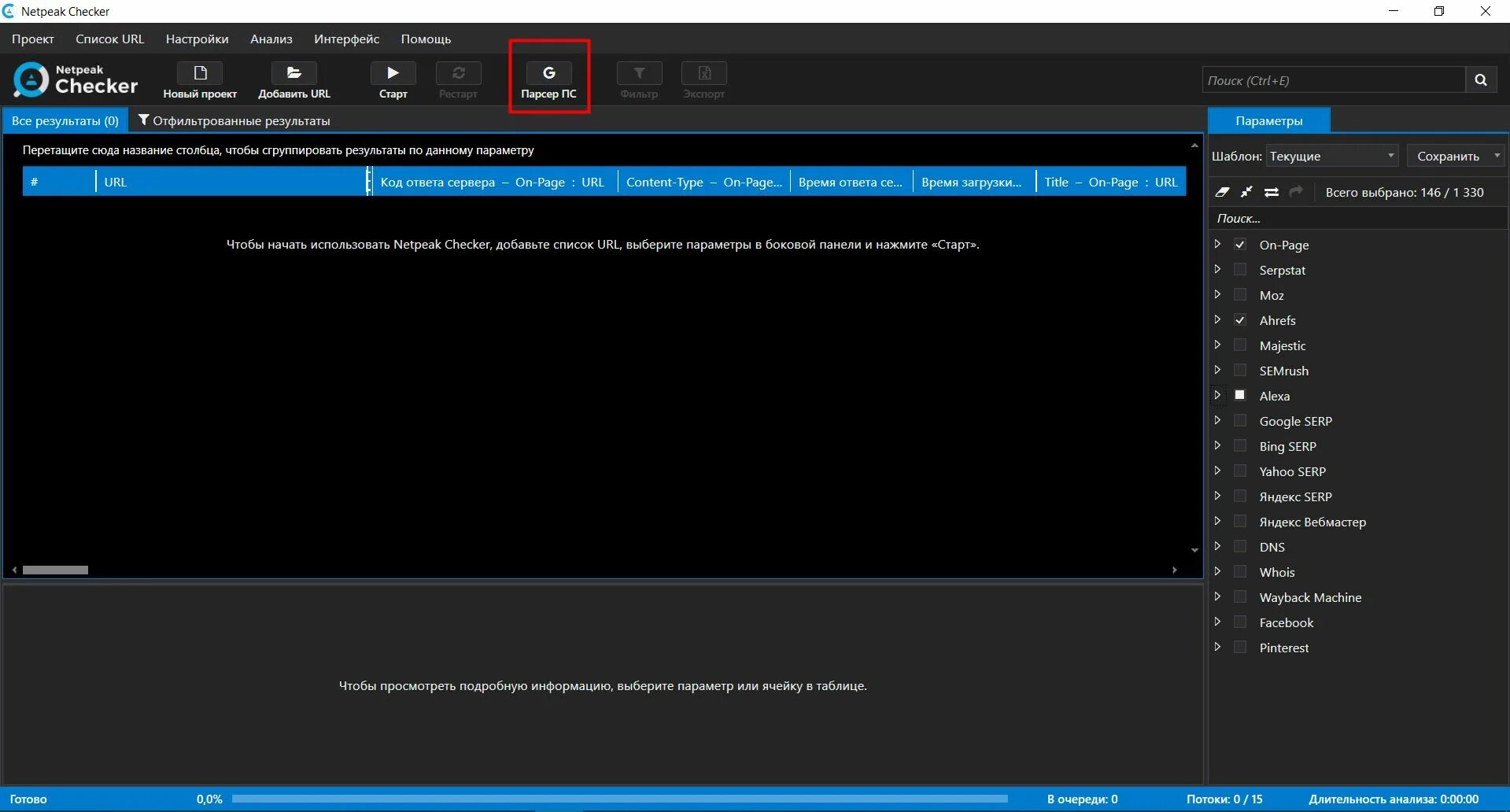Open the Анализ menu
This screenshot has width=1510, height=812.
(271, 39)
